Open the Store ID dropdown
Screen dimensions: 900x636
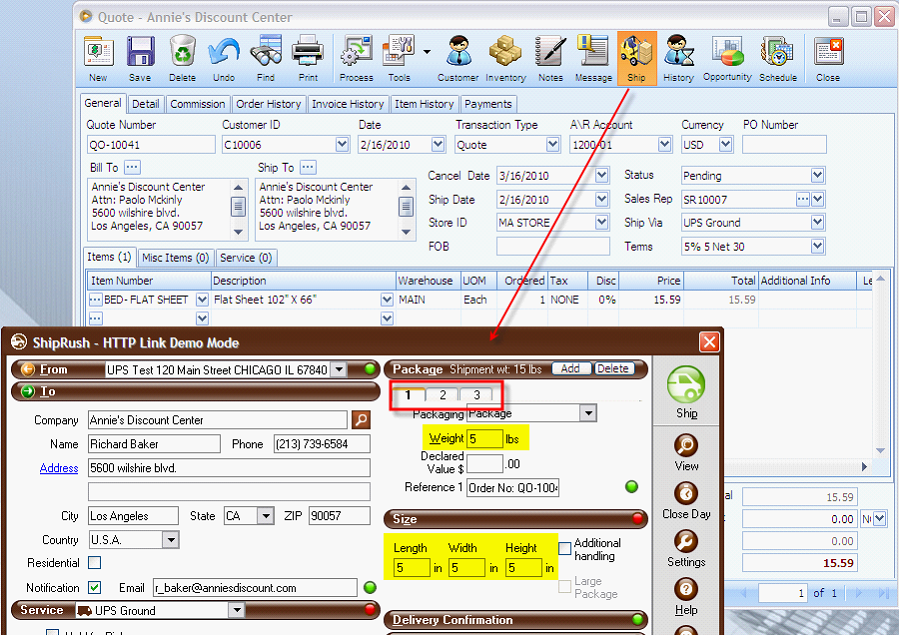click(602, 223)
